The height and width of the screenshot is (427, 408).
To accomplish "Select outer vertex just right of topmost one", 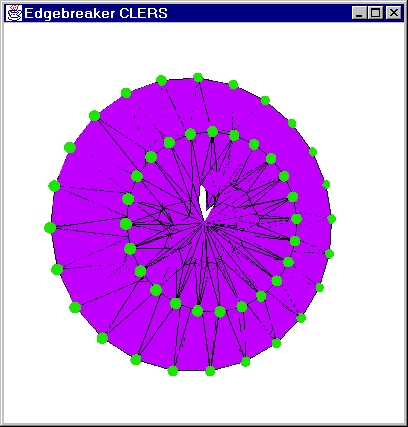I will click(233, 85).
